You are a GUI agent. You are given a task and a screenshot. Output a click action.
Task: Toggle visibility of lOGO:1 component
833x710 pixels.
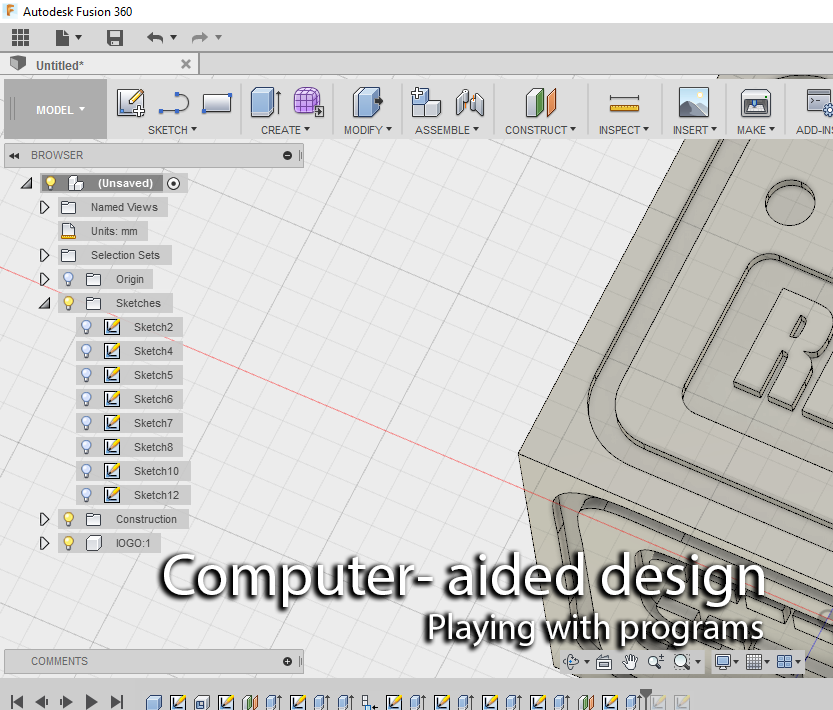point(68,543)
